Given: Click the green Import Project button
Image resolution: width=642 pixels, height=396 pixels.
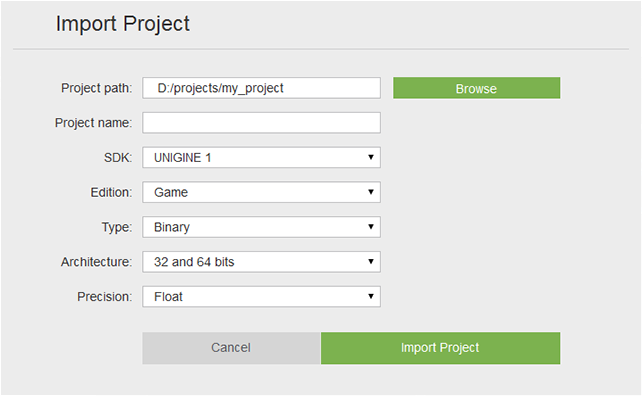Looking at the screenshot, I should [x=441, y=348].
